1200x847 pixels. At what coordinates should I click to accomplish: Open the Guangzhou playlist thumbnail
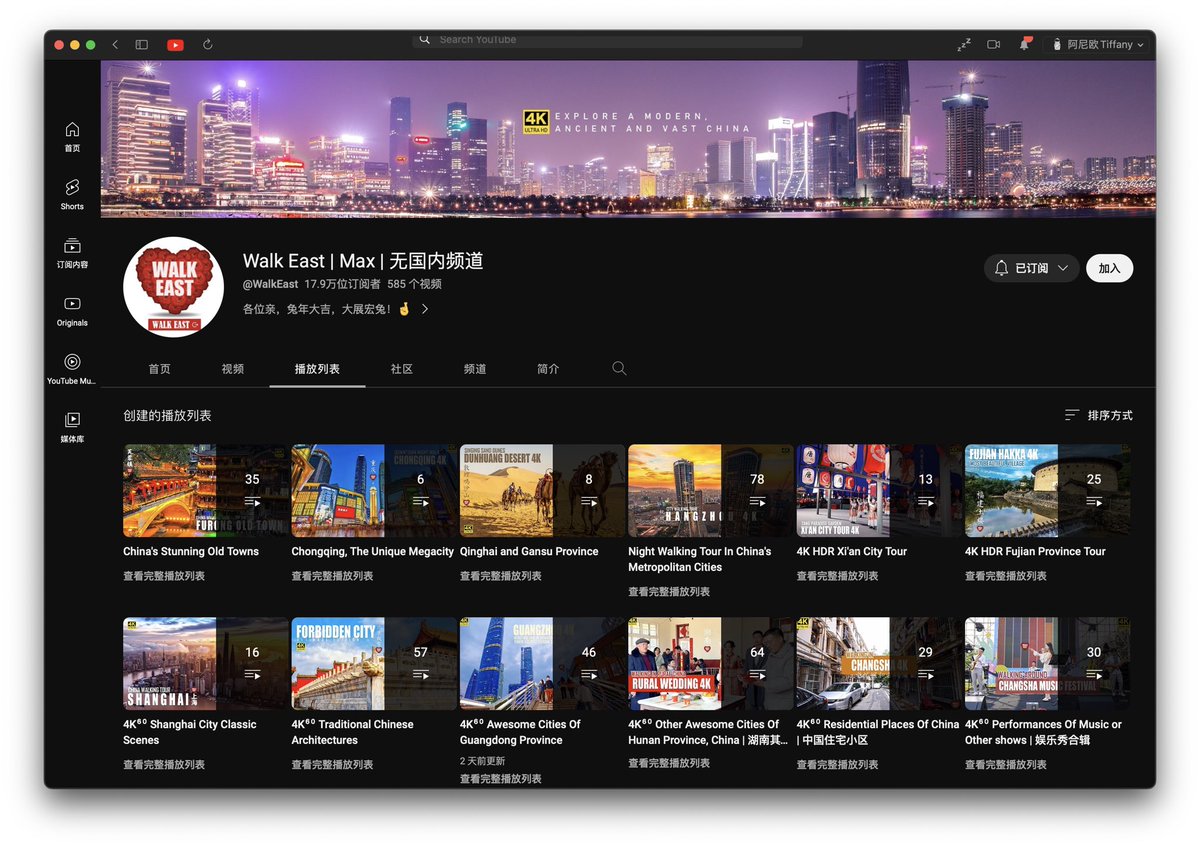tap(542, 663)
